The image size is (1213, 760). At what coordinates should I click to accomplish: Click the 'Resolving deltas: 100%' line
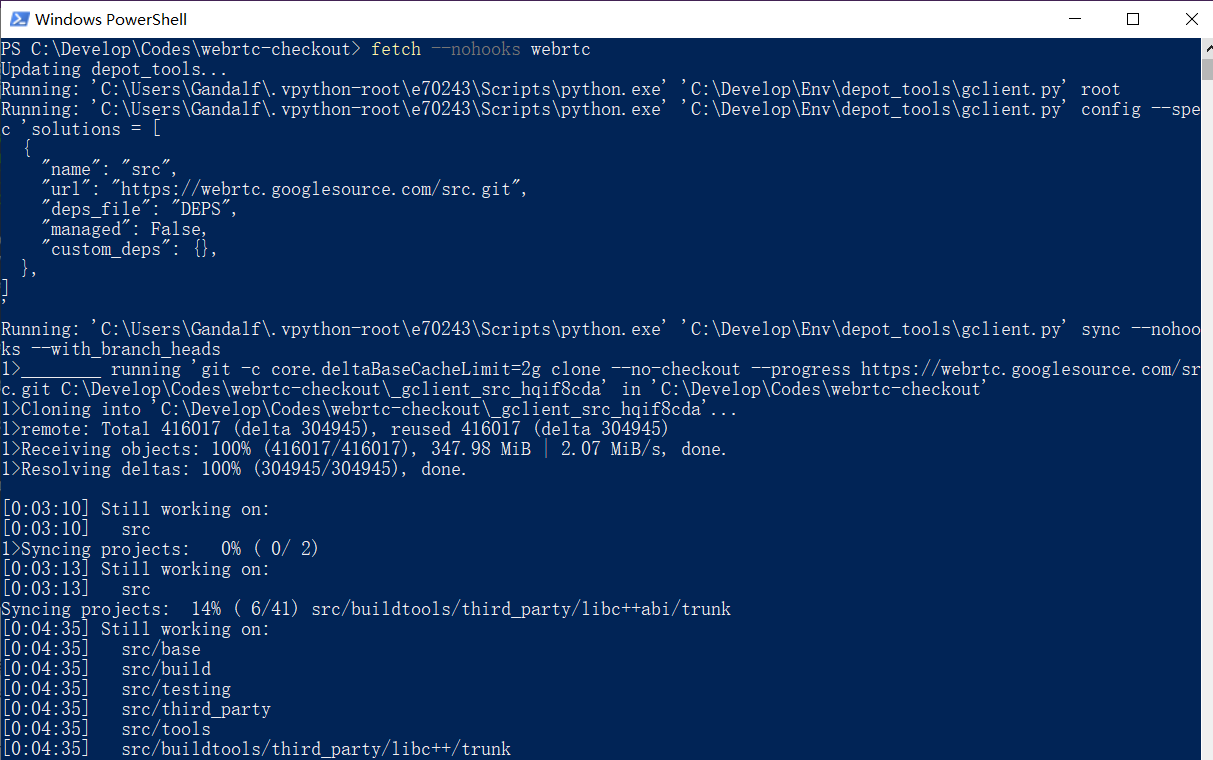coord(234,469)
